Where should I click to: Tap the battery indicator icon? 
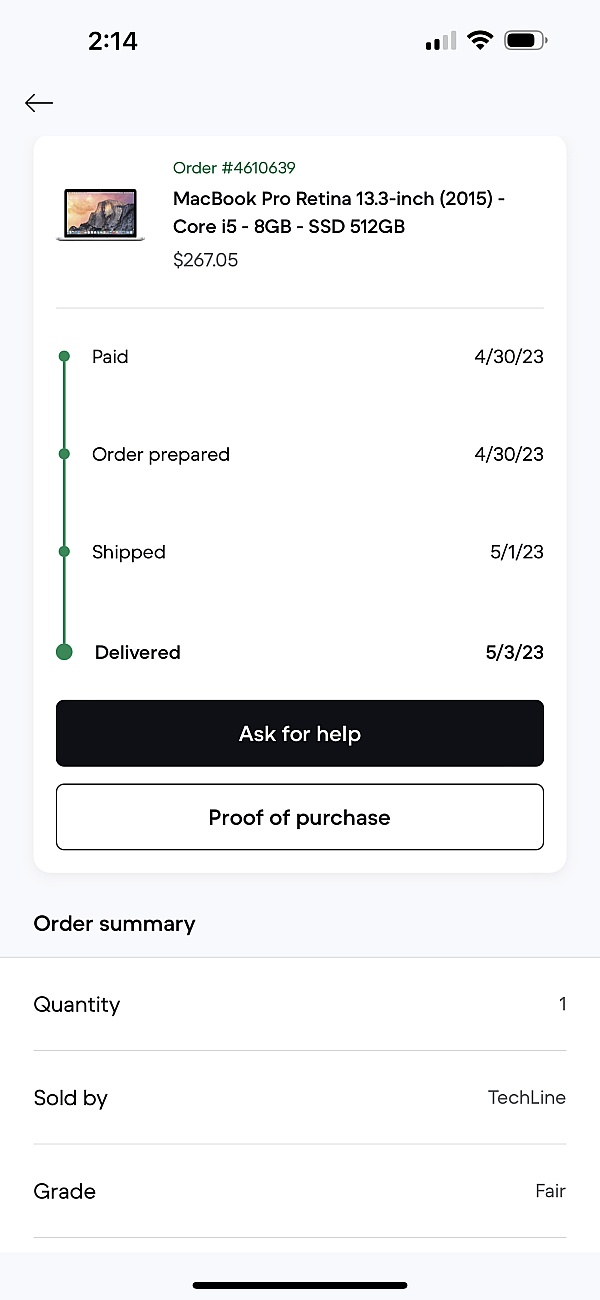pyautogui.click(x=525, y=41)
